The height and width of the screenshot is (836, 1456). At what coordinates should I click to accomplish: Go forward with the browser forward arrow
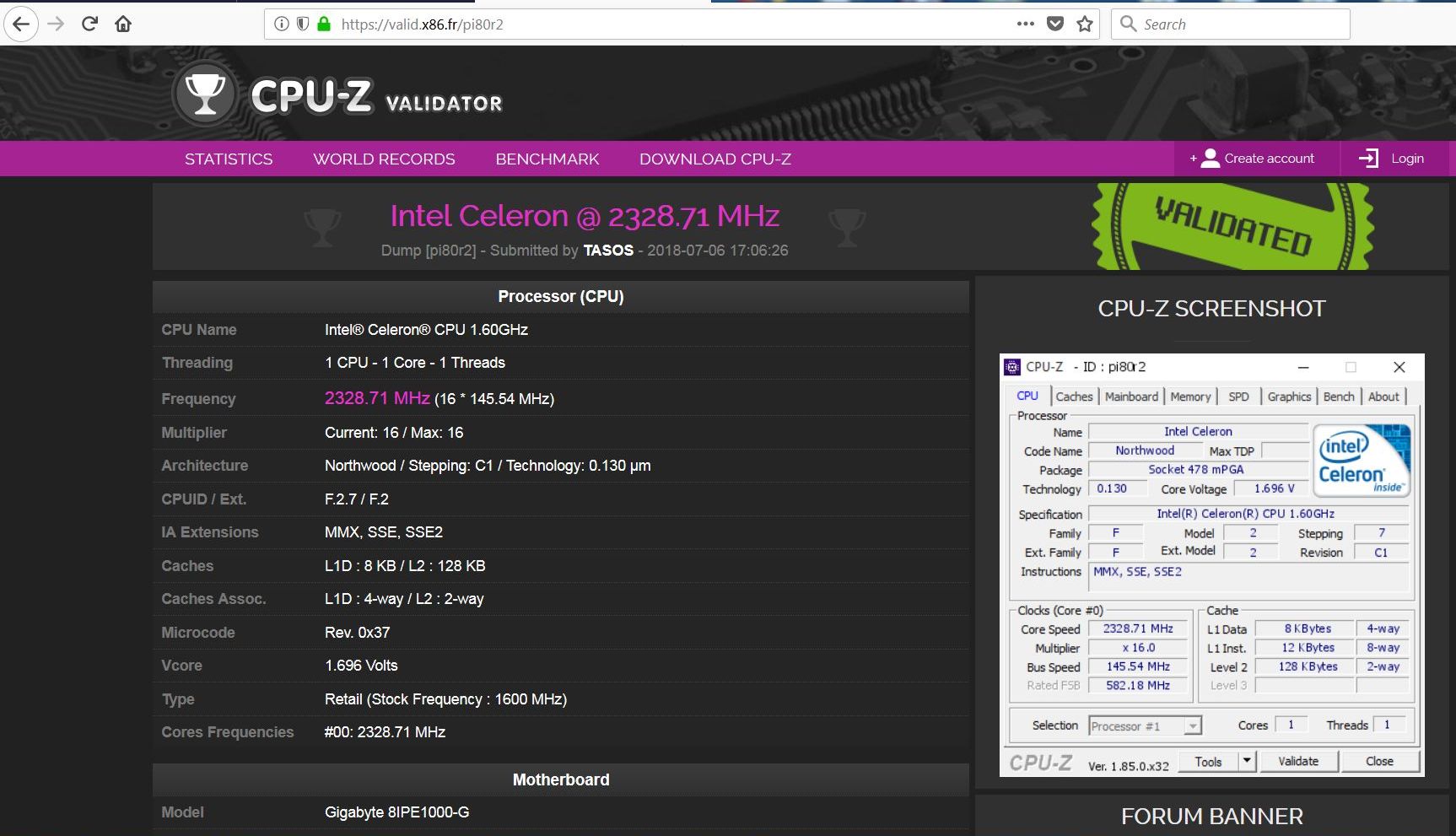(56, 24)
